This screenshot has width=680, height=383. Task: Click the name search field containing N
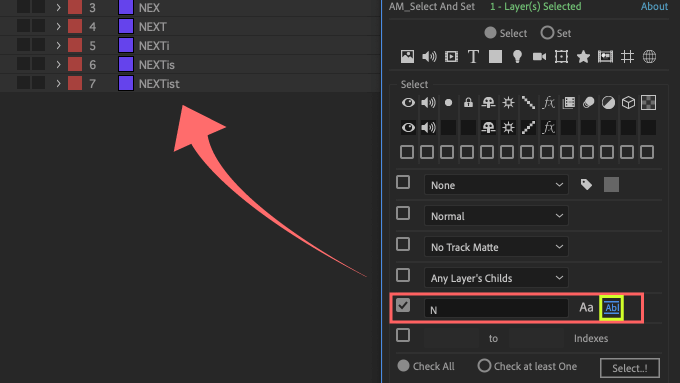(x=496, y=309)
